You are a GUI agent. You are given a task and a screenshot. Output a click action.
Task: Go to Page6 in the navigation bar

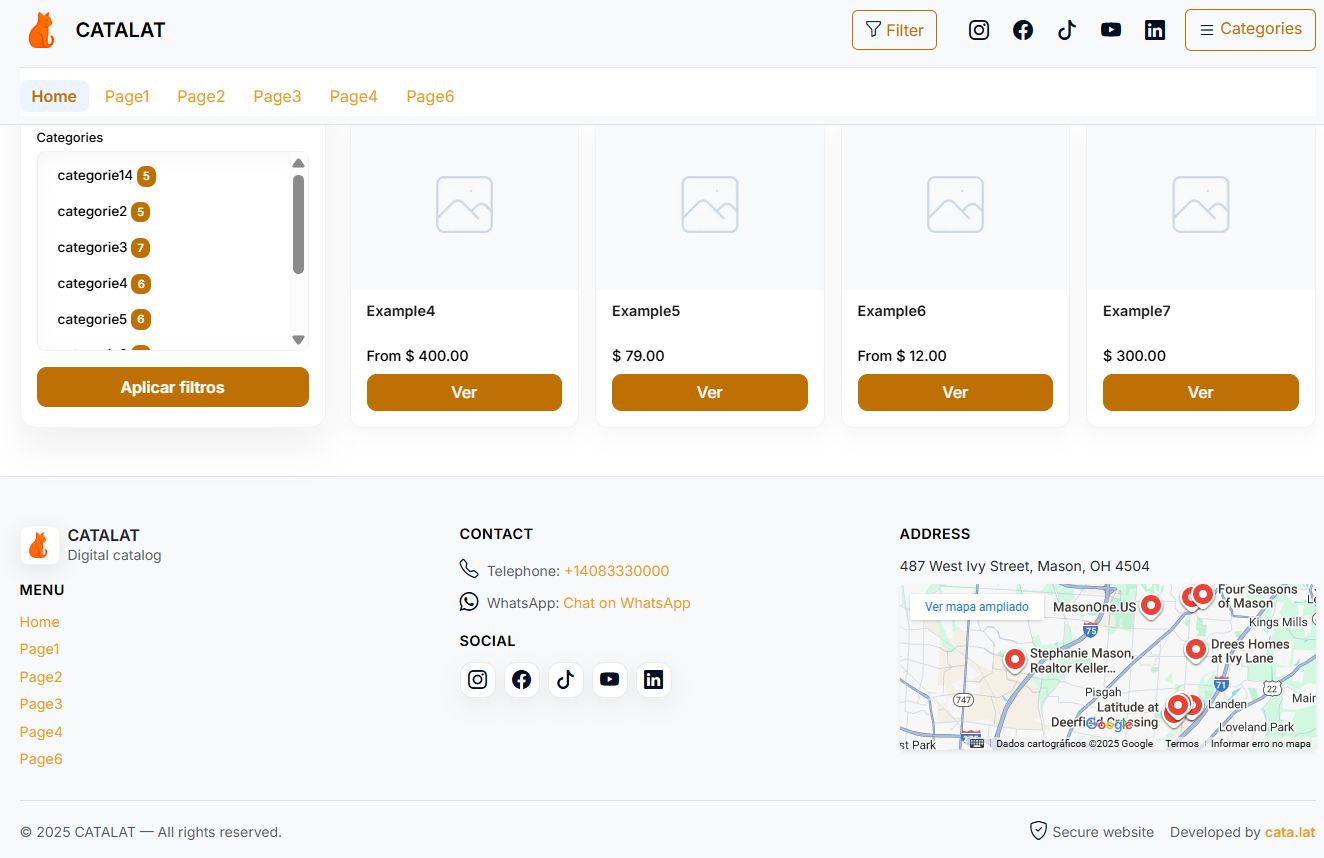point(430,96)
